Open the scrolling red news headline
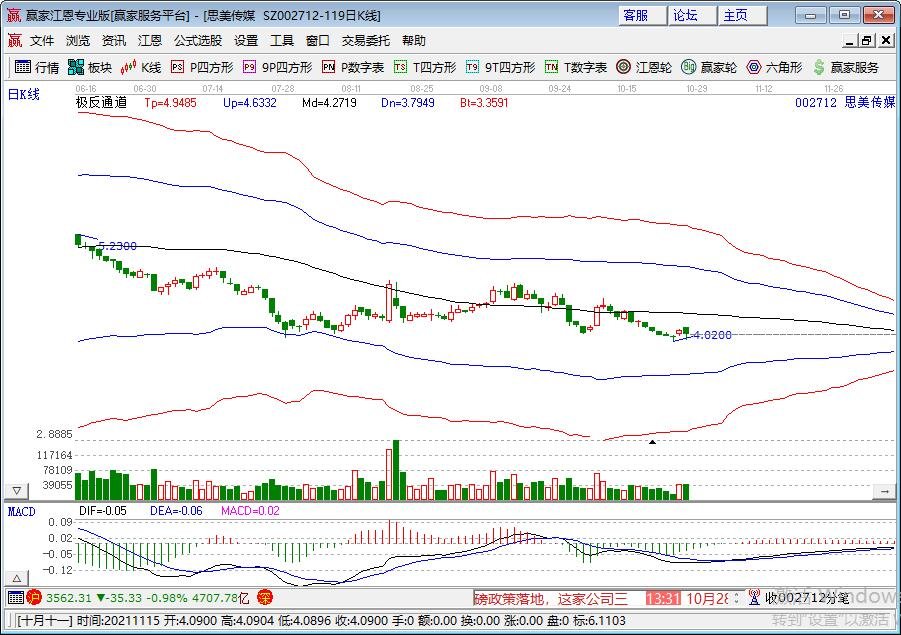901x635 pixels. 557,598
